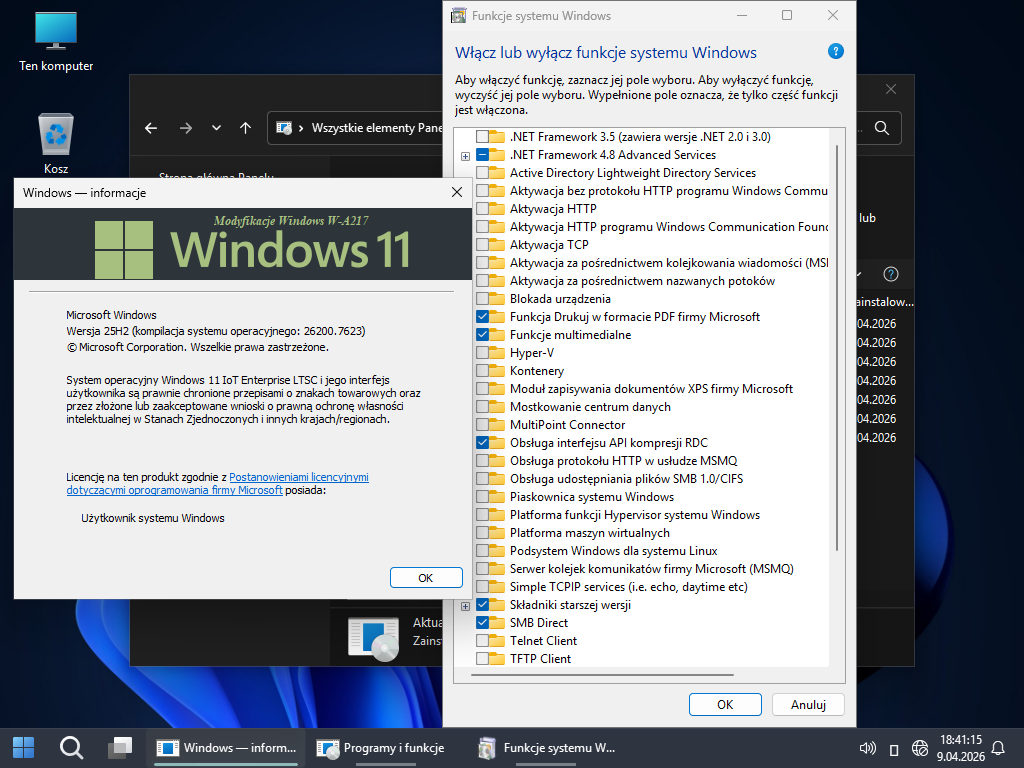Click the Control Panel search magnifier icon
1024x768 pixels.
881,128
